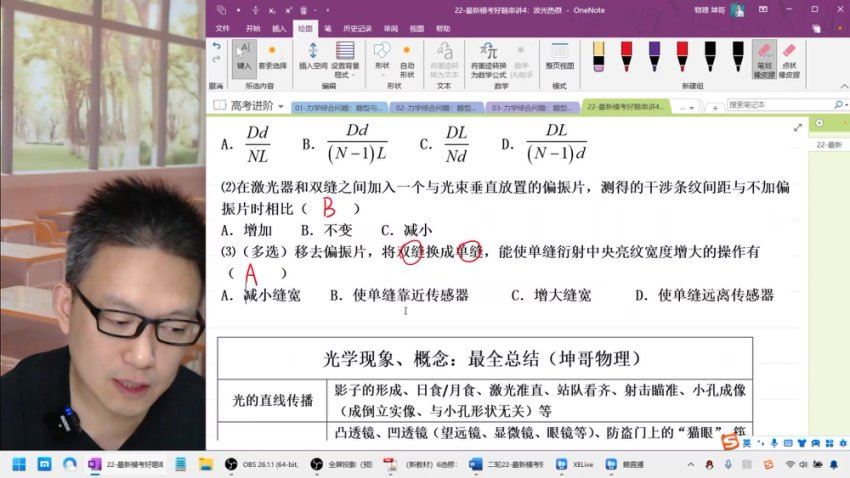Open the 绘图 Draw tab
Screen dimensions: 850x478
(305, 28)
